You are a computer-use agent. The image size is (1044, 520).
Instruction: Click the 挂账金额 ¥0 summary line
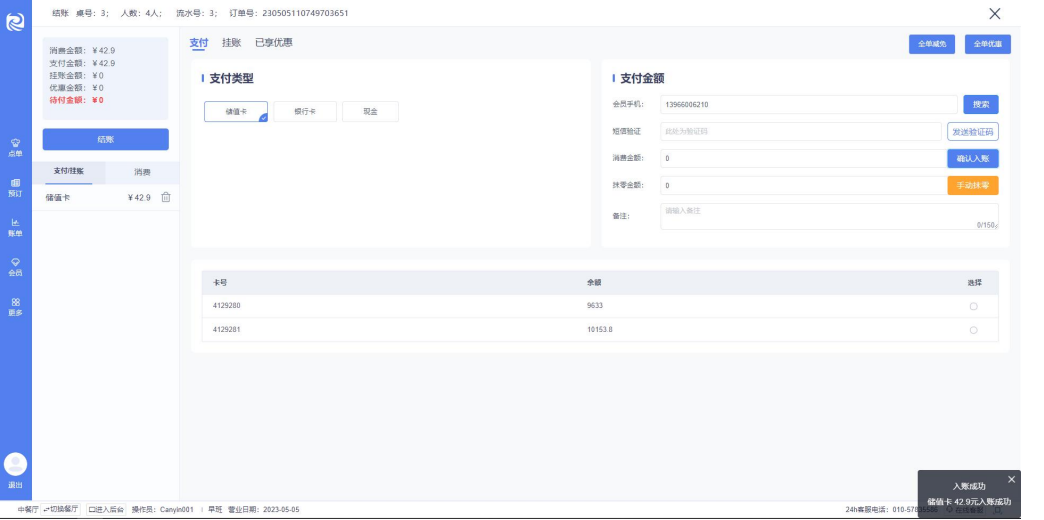click(x=77, y=75)
